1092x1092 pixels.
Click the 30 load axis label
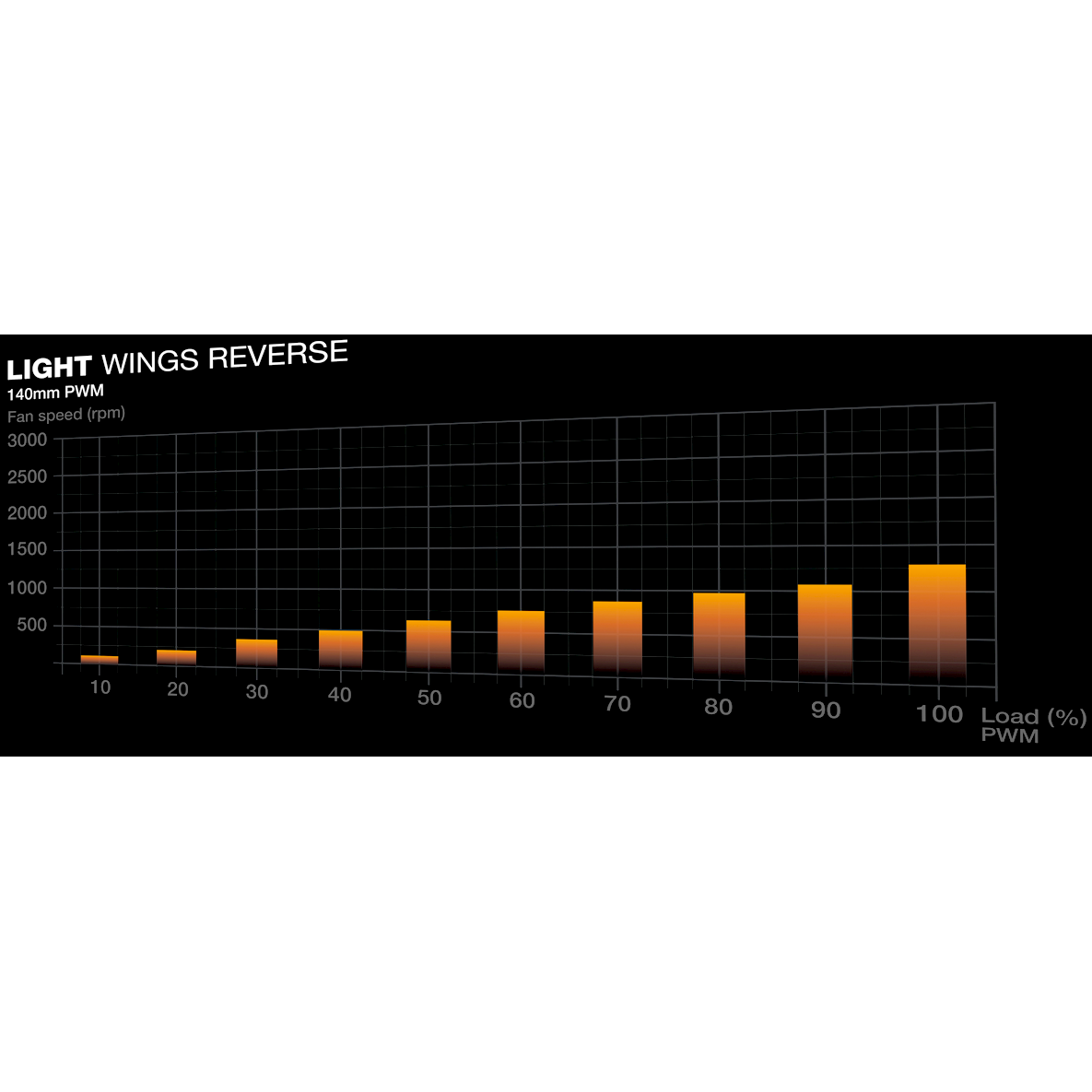(257, 692)
